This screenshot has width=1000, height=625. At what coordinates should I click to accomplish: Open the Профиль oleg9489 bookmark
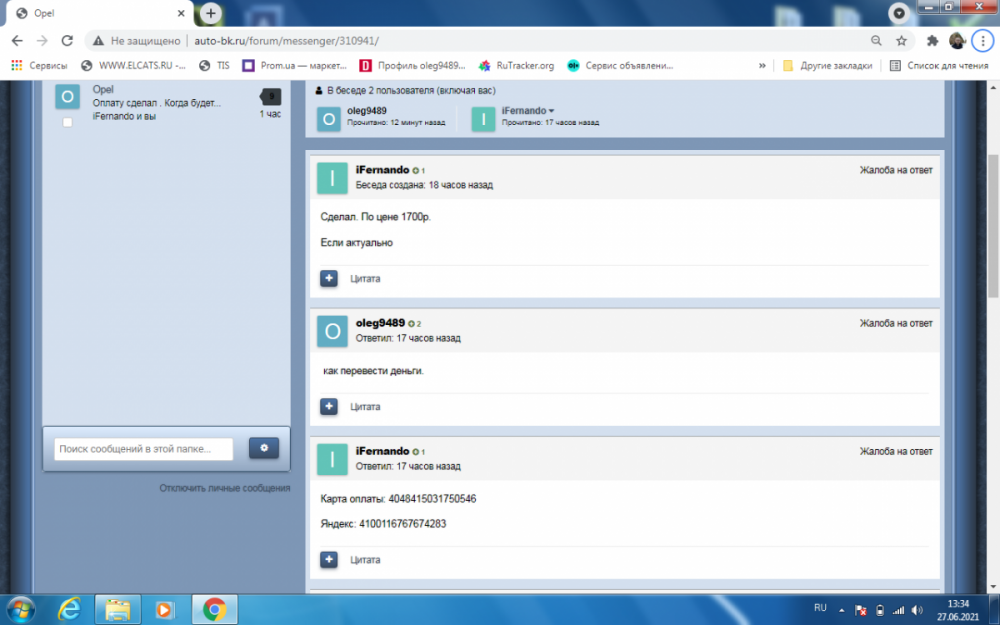[413, 65]
